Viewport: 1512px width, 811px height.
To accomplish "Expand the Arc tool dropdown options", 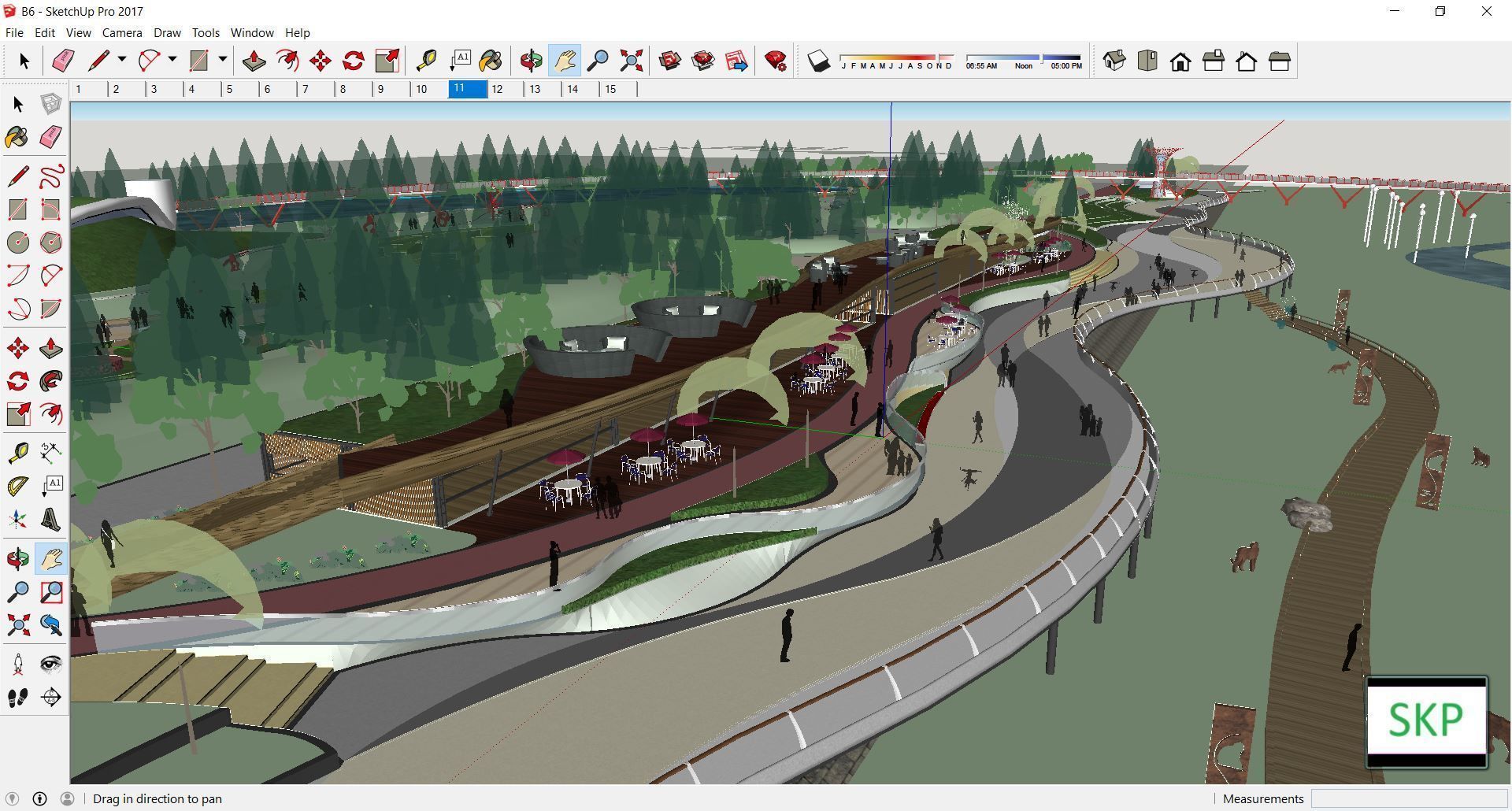I will pyautogui.click(x=172, y=59).
